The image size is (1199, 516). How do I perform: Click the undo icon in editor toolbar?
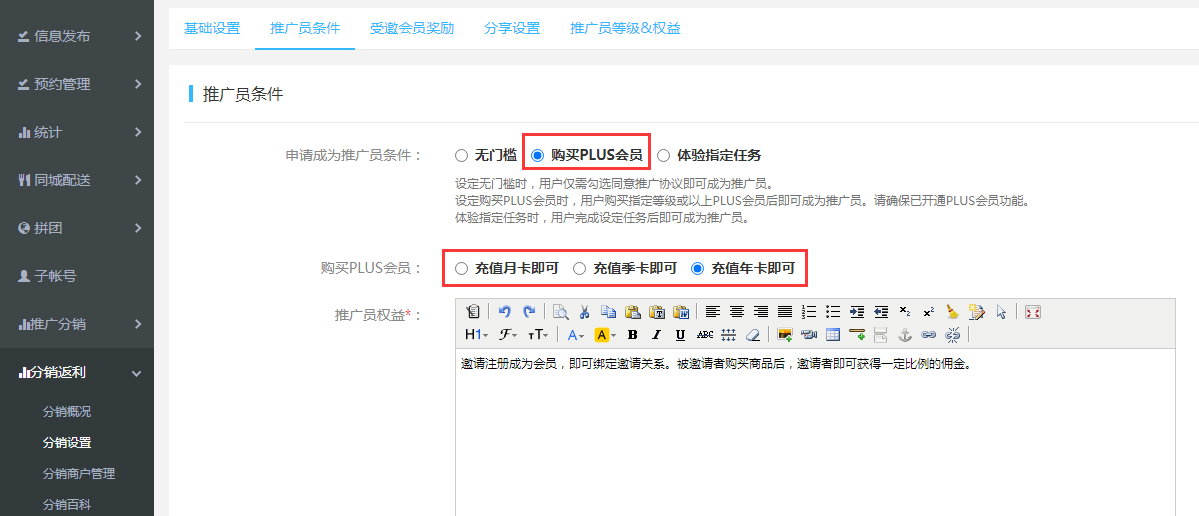tap(505, 312)
